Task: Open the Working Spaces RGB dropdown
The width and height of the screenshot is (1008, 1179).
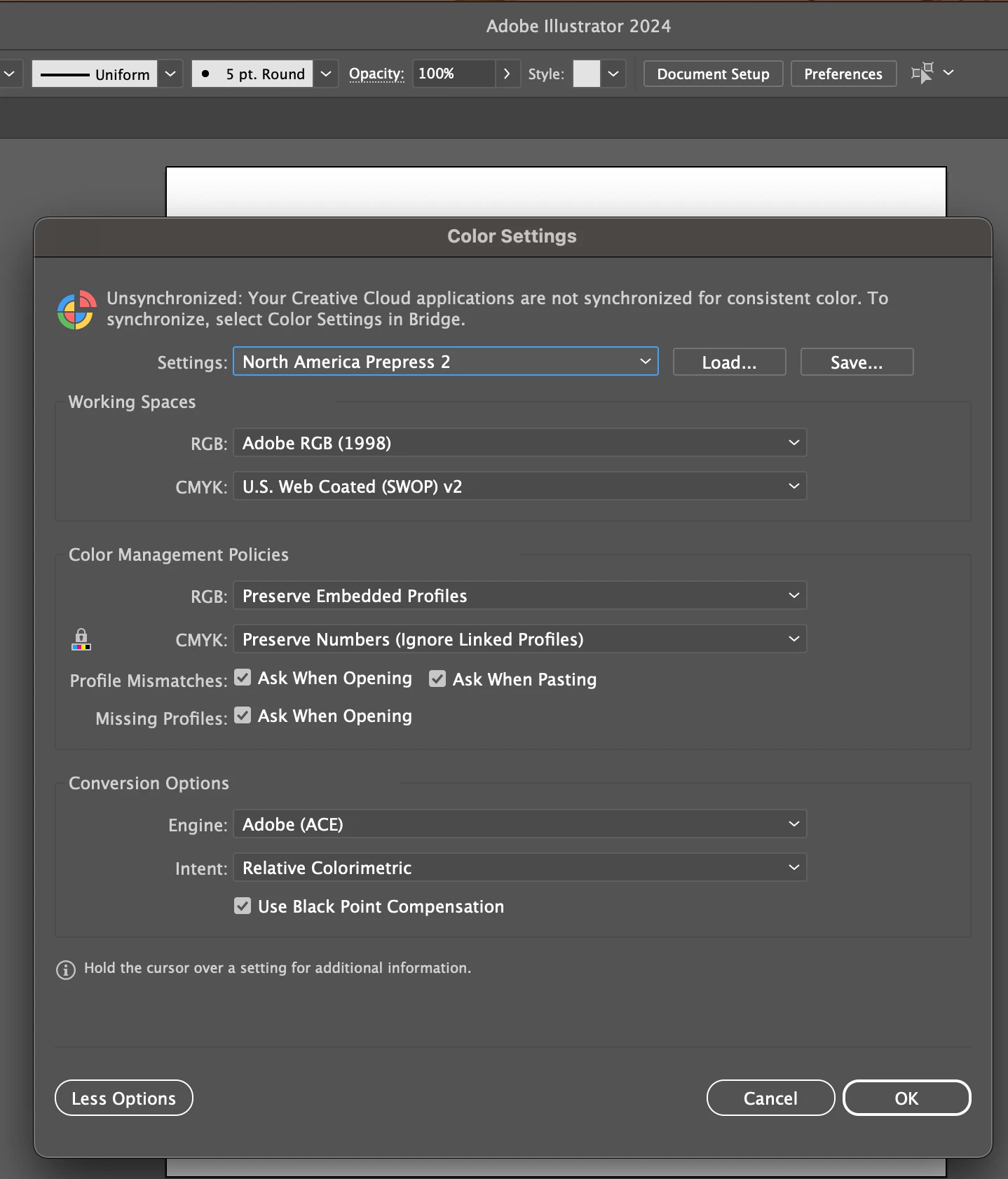Action: (x=520, y=443)
